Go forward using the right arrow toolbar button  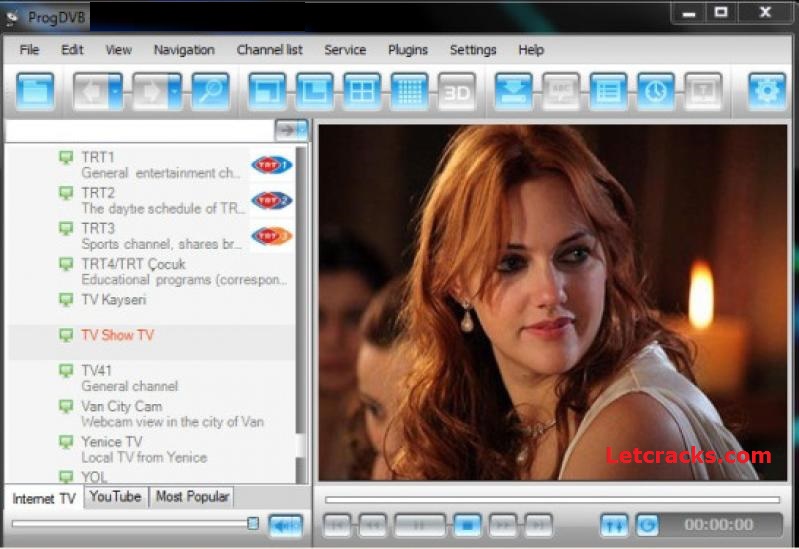pos(151,92)
